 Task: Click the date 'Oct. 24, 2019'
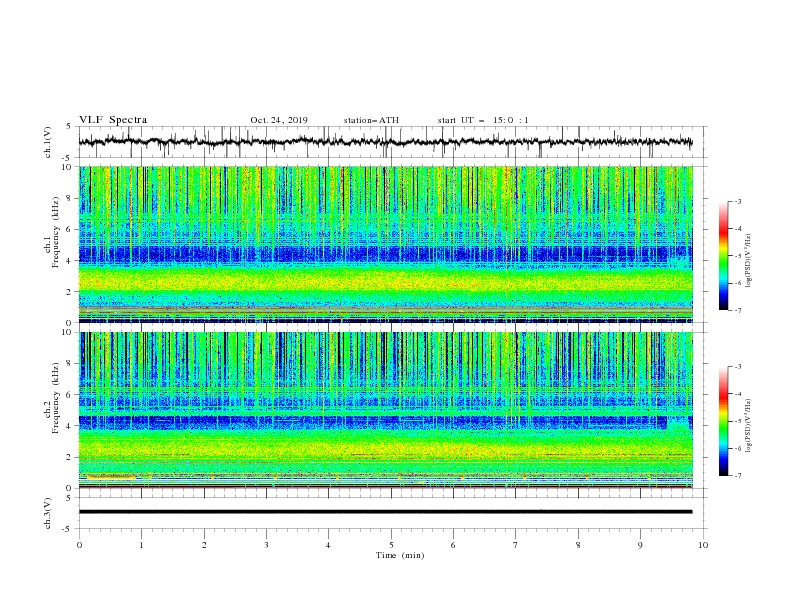(x=279, y=120)
